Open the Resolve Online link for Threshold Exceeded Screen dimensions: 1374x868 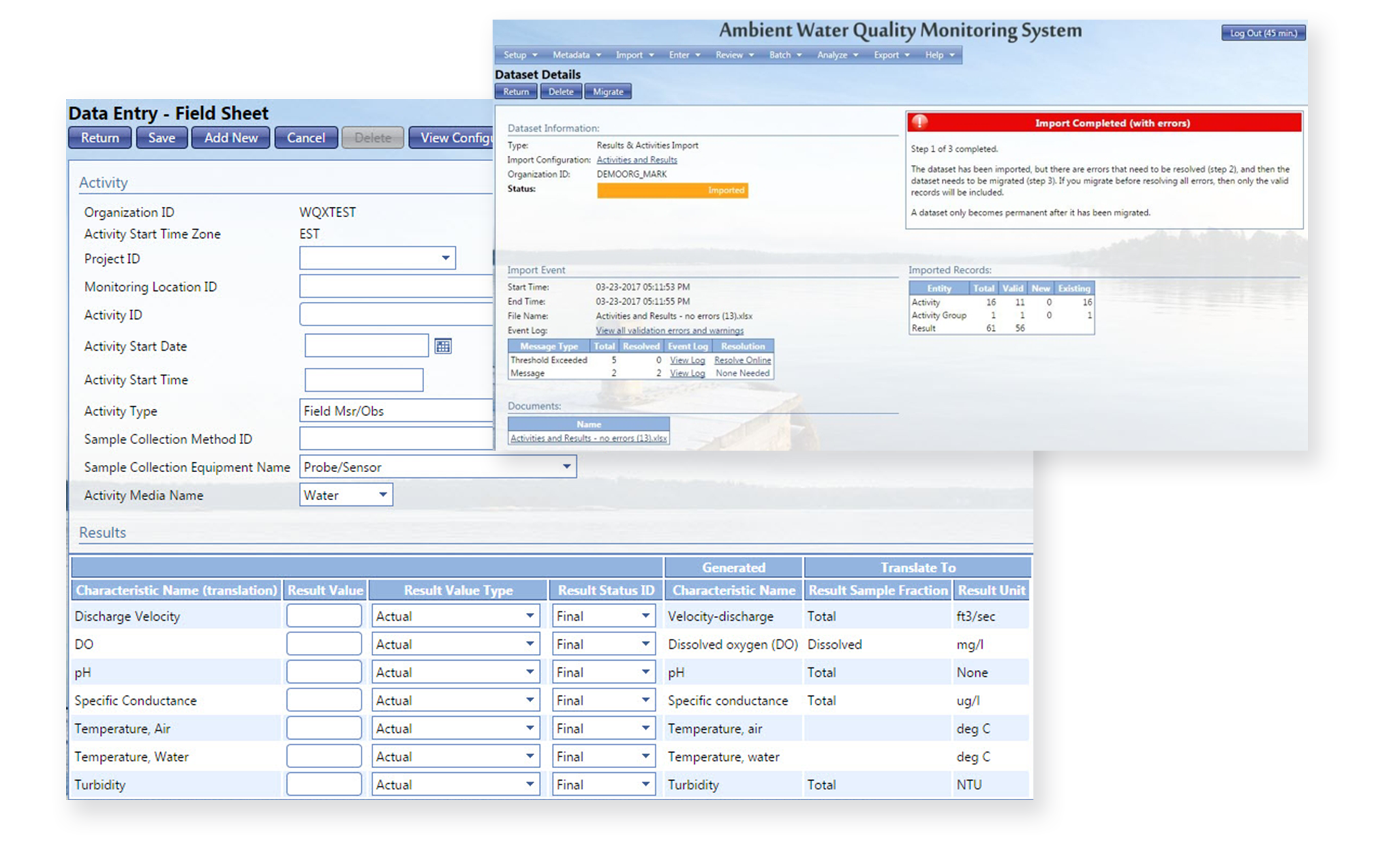coord(742,360)
